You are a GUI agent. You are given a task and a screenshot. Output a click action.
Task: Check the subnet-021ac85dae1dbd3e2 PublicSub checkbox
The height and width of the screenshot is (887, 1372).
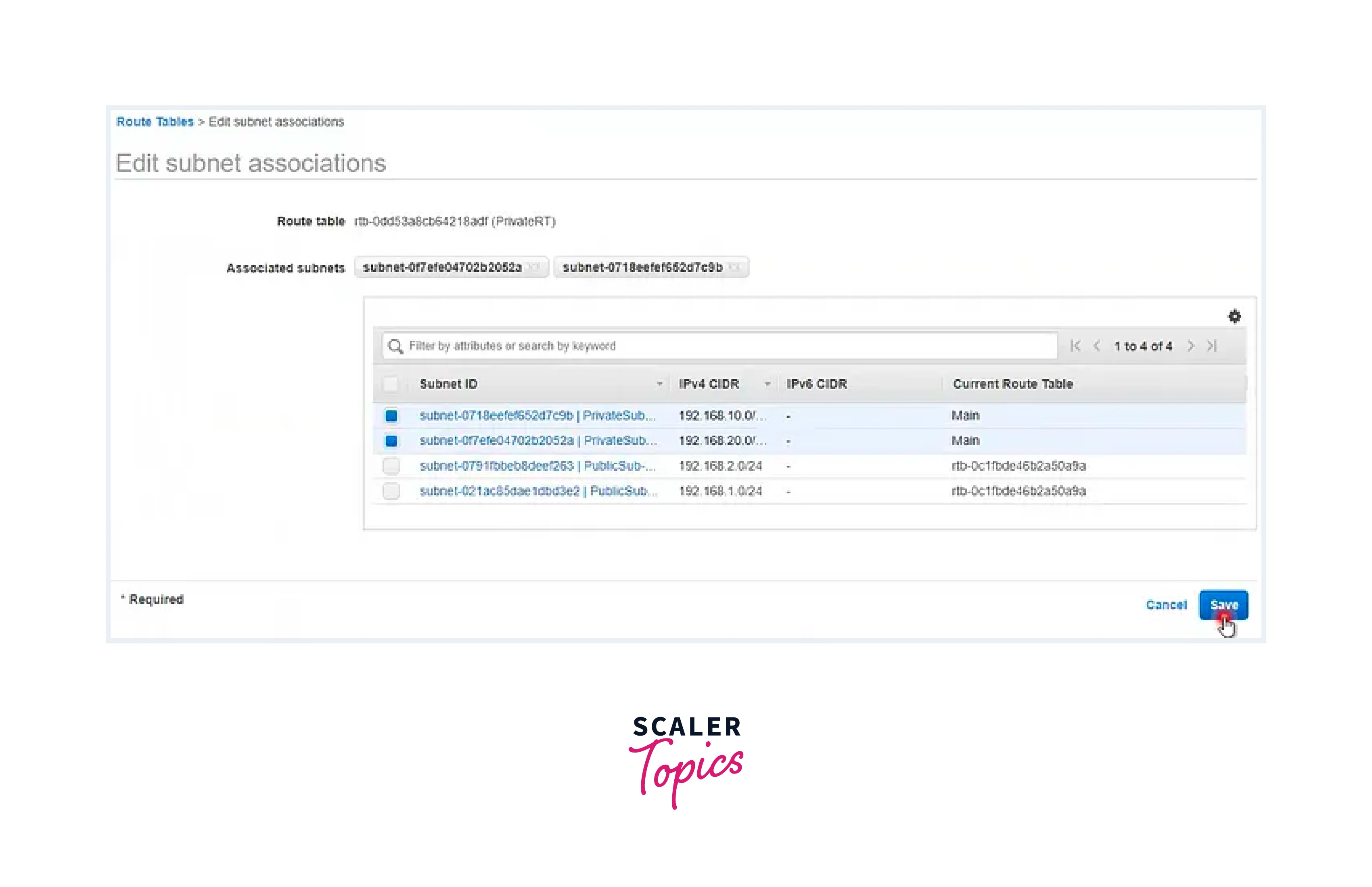[x=391, y=491]
